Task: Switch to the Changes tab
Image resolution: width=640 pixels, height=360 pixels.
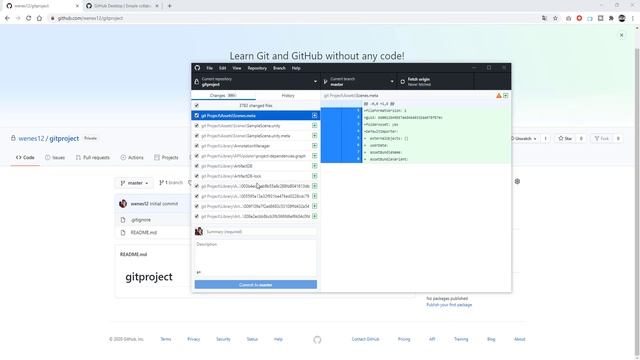Action: coord(223,96)
